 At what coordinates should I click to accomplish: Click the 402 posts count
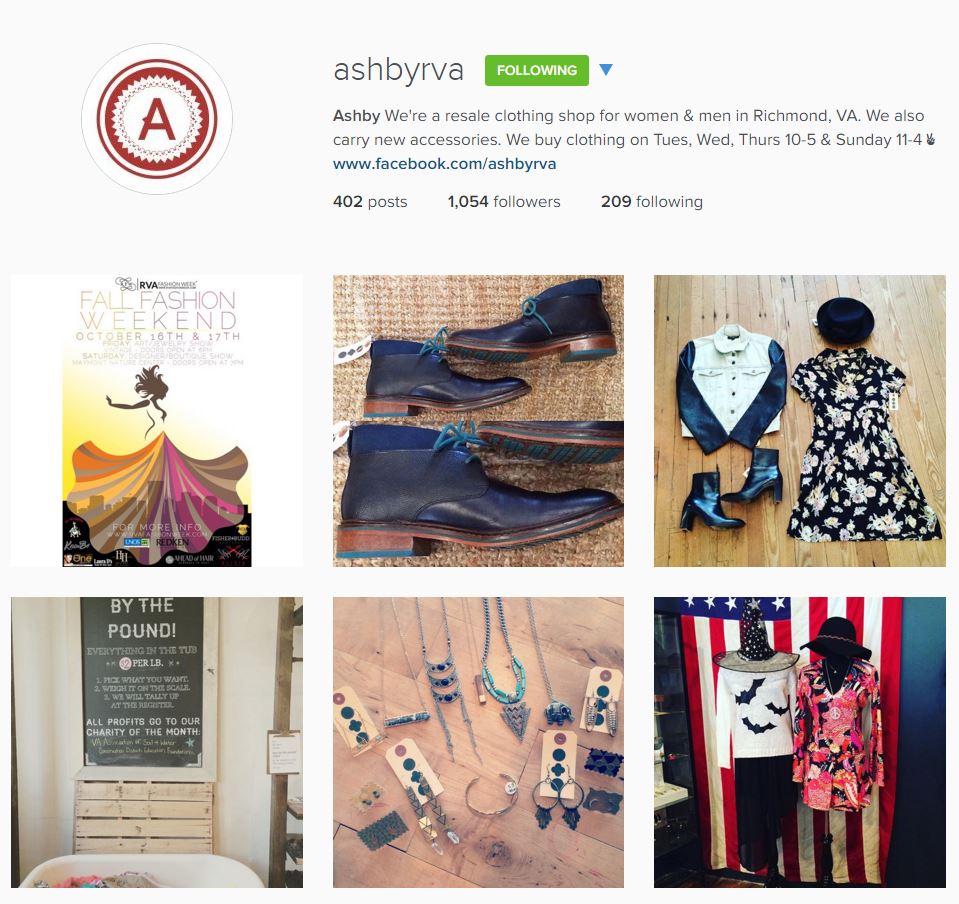coord(370,202)
